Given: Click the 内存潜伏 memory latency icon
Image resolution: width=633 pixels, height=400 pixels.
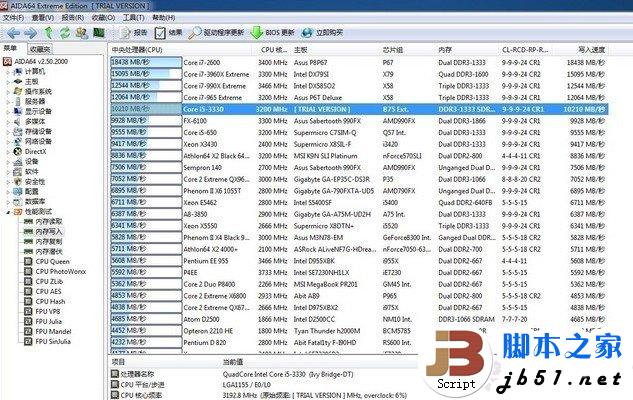Looking at the screenshot, I should (x=28, y=251).
